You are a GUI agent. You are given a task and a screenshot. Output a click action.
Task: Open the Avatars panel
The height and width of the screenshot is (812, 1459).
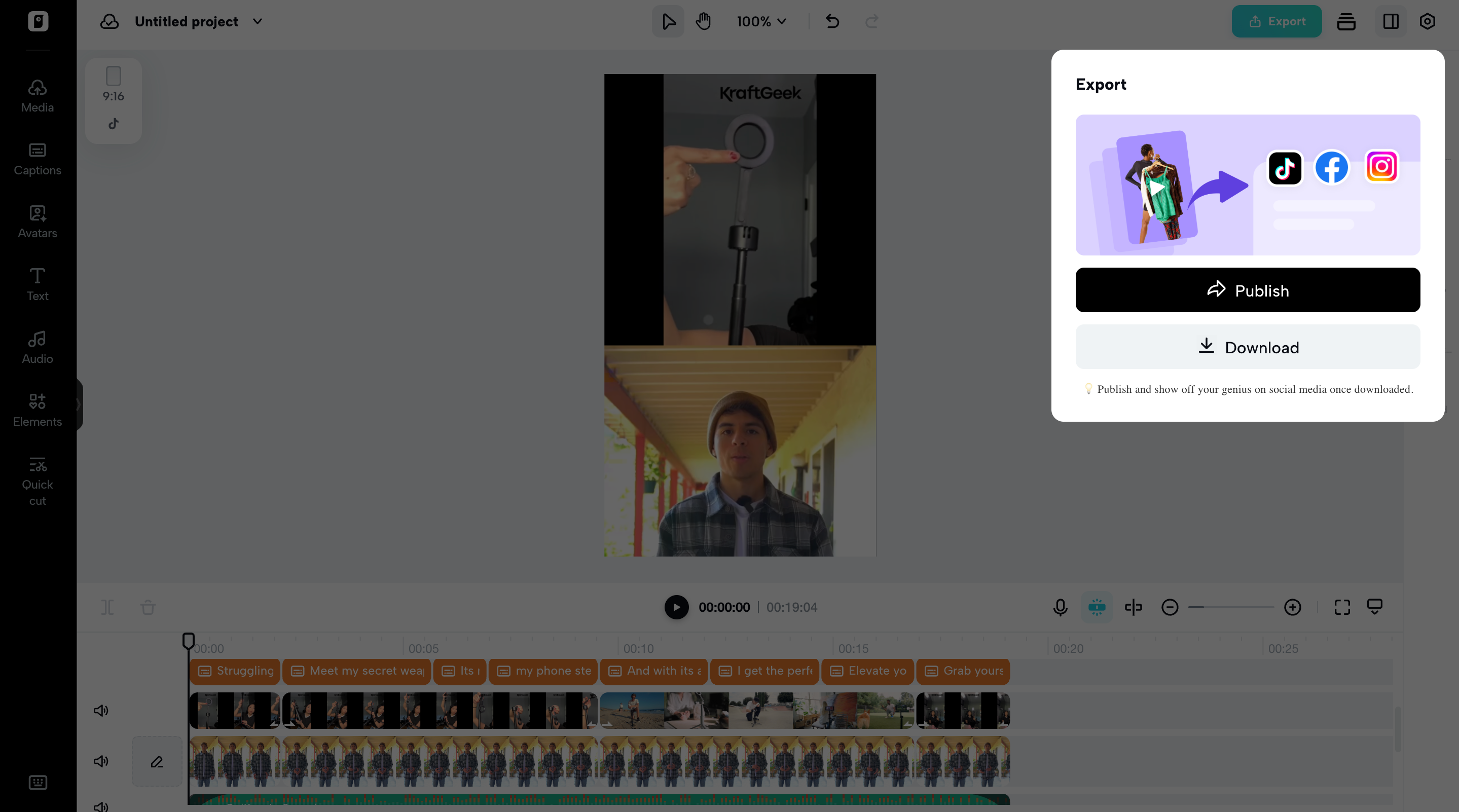(x=38, y=222)
